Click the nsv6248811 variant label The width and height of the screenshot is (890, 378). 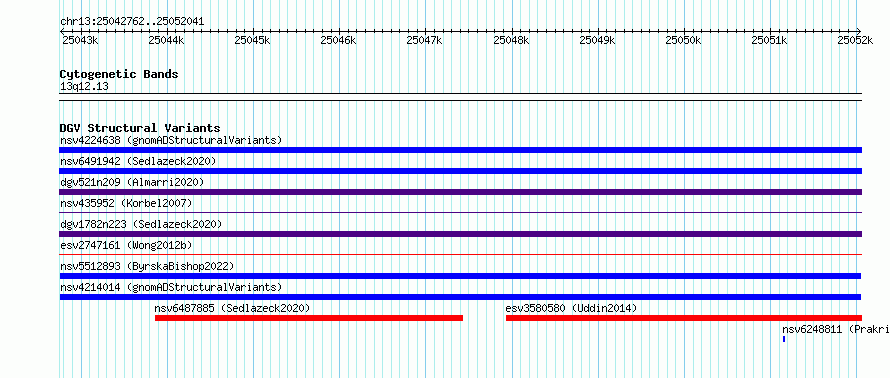click(836, 329)
